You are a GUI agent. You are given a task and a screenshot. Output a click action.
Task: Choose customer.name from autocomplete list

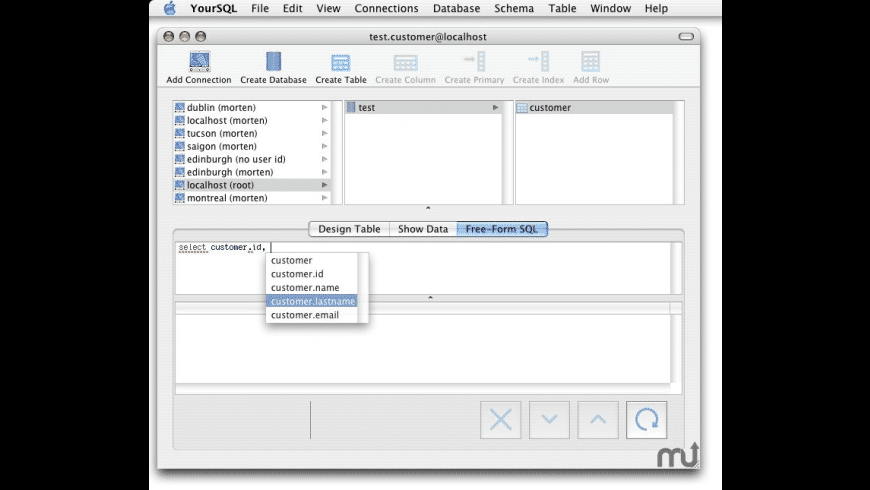pos(312,287)
